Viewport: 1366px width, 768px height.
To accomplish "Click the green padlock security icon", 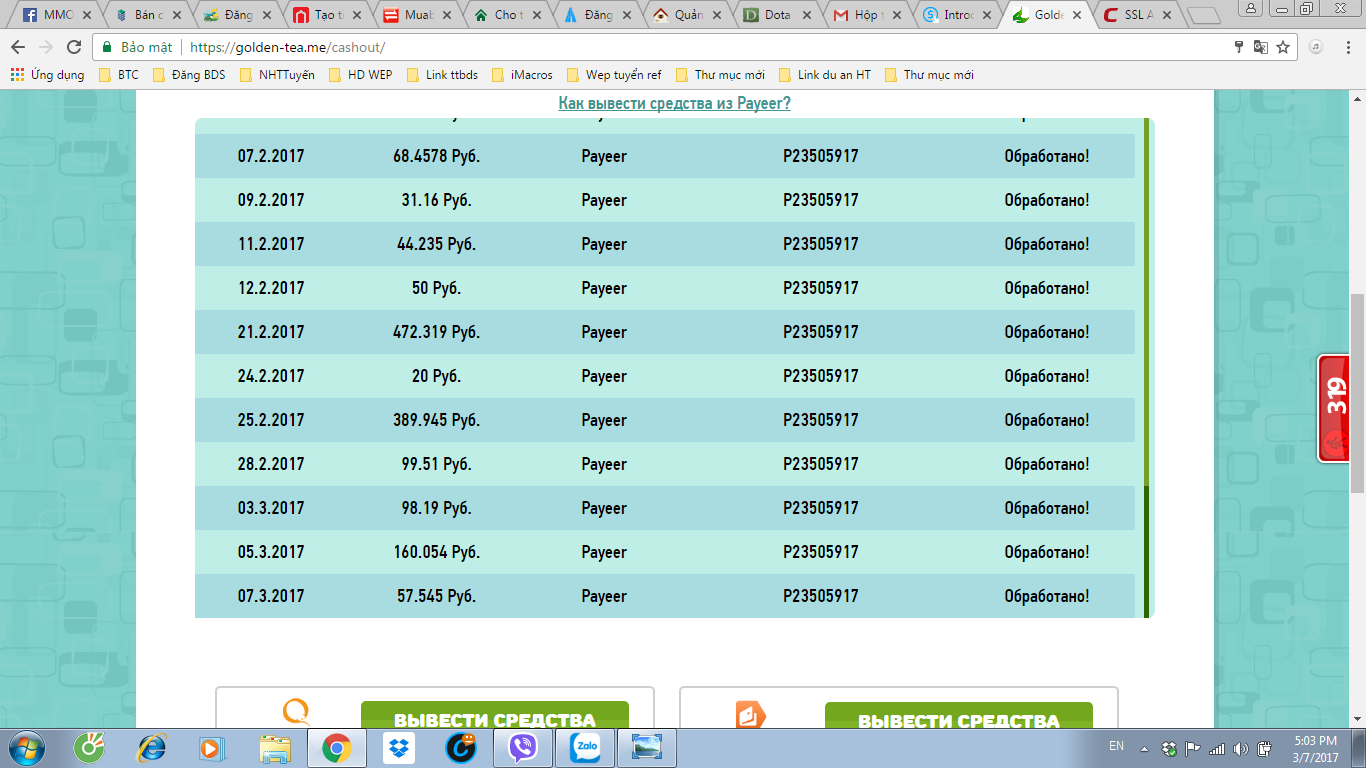I will [x=107, y=47].
